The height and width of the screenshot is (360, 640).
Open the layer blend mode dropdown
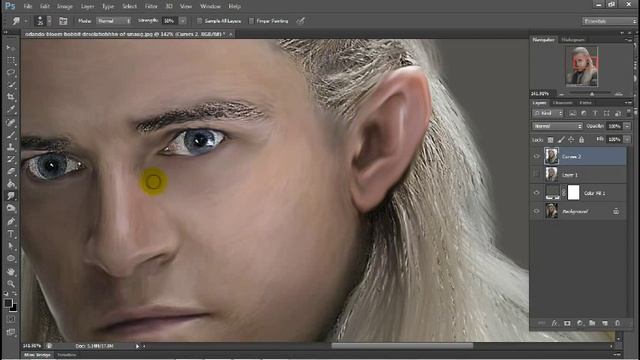[557, 126]
